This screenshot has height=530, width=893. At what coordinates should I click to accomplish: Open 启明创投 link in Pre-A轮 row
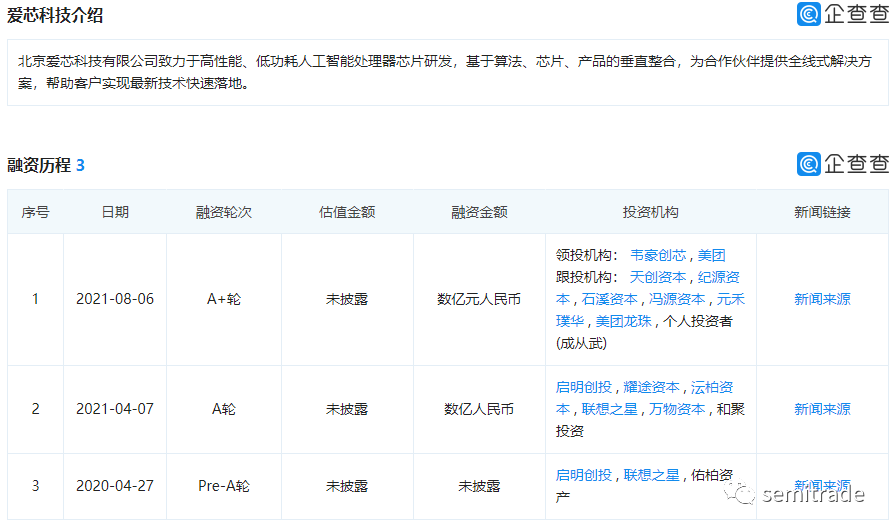[584, 475]
